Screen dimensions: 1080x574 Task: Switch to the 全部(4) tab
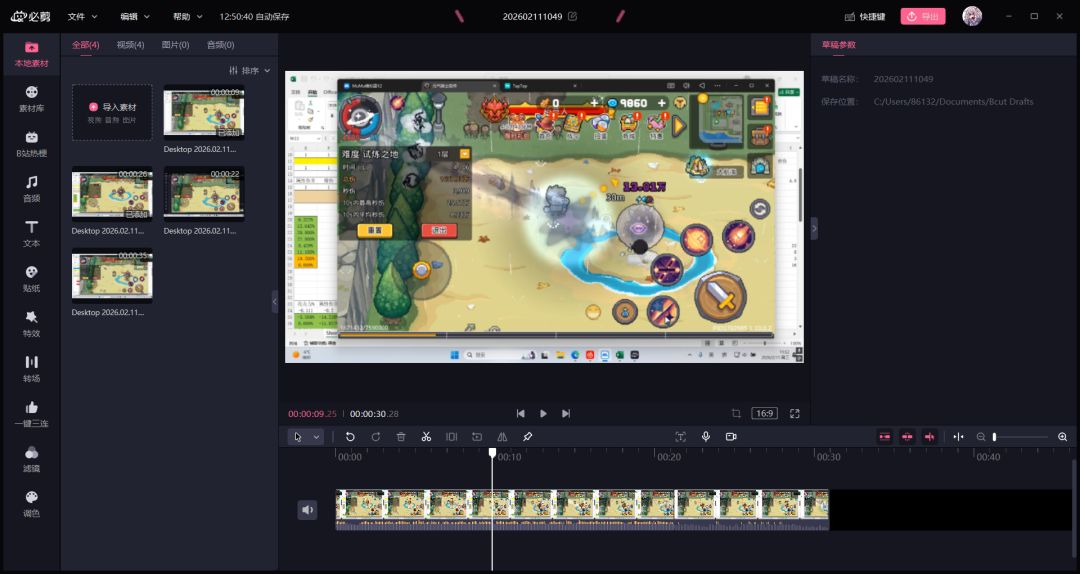[85, 45]
